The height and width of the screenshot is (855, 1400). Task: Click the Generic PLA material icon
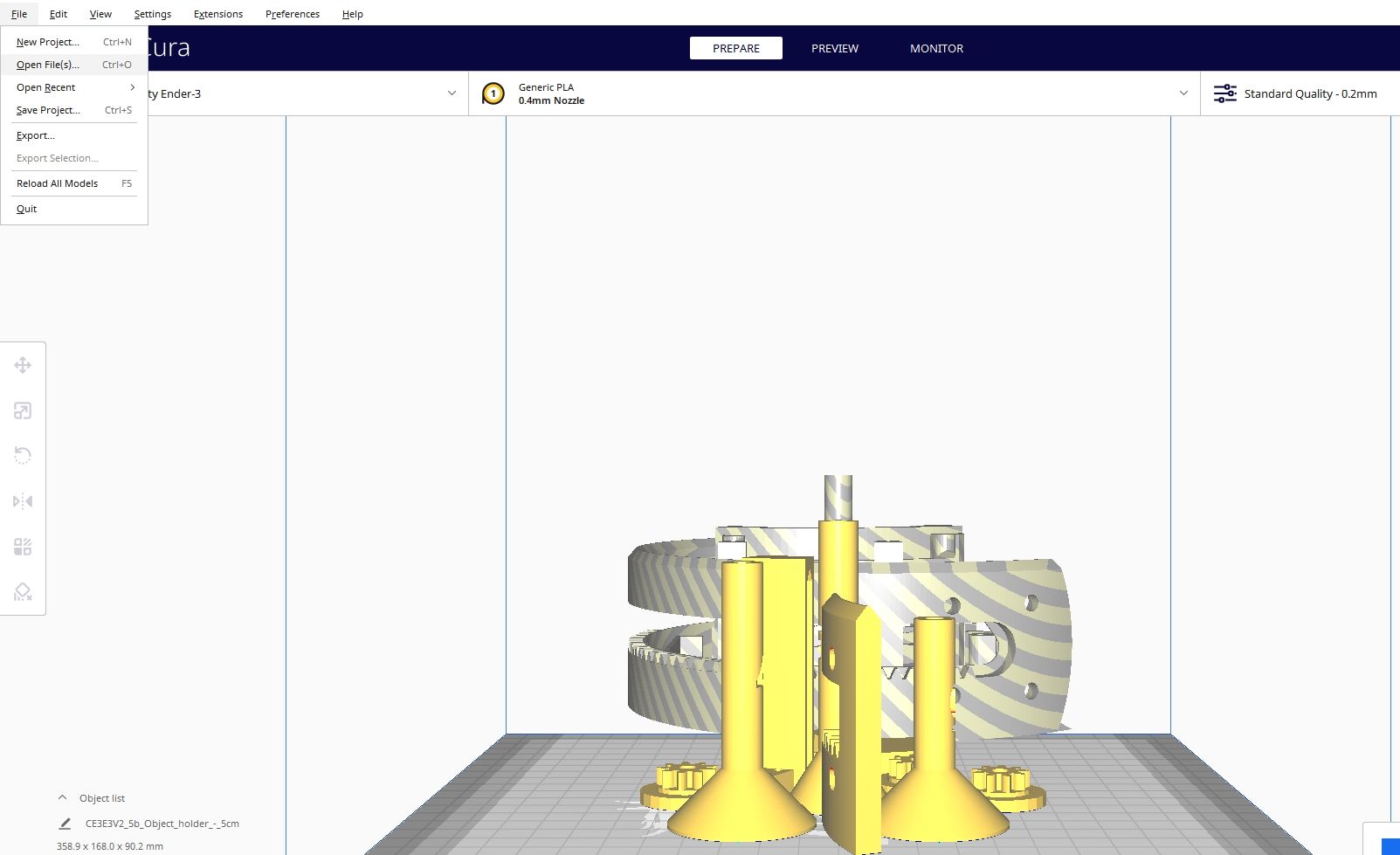[493, 93]
